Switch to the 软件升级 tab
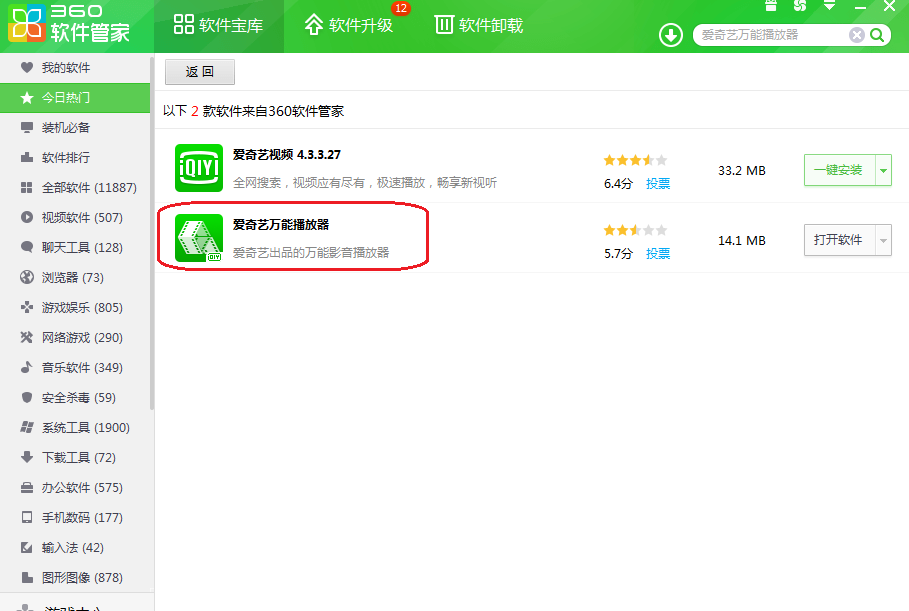 [x=349, y=26]
